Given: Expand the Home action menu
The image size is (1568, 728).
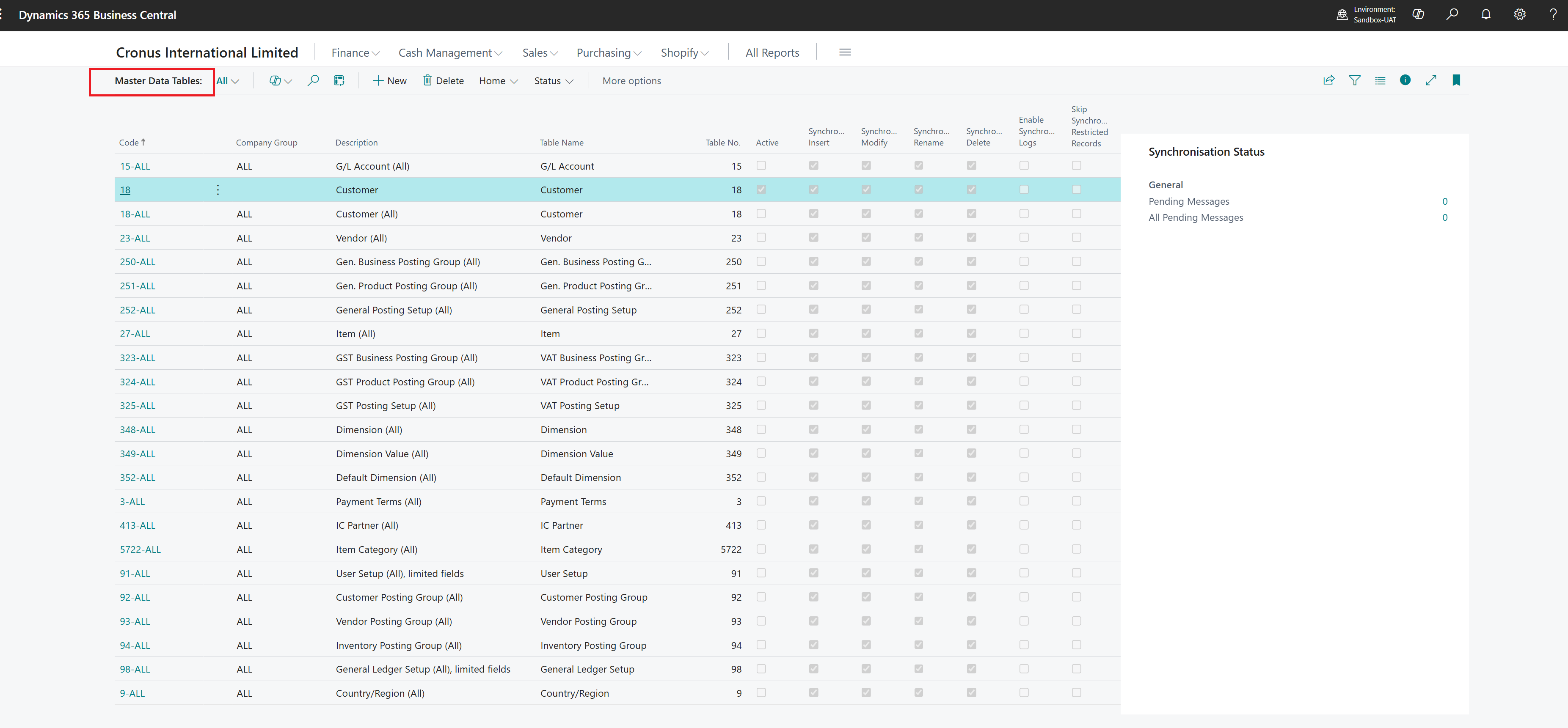Looking at the screenshot, I should coord(498,81).
